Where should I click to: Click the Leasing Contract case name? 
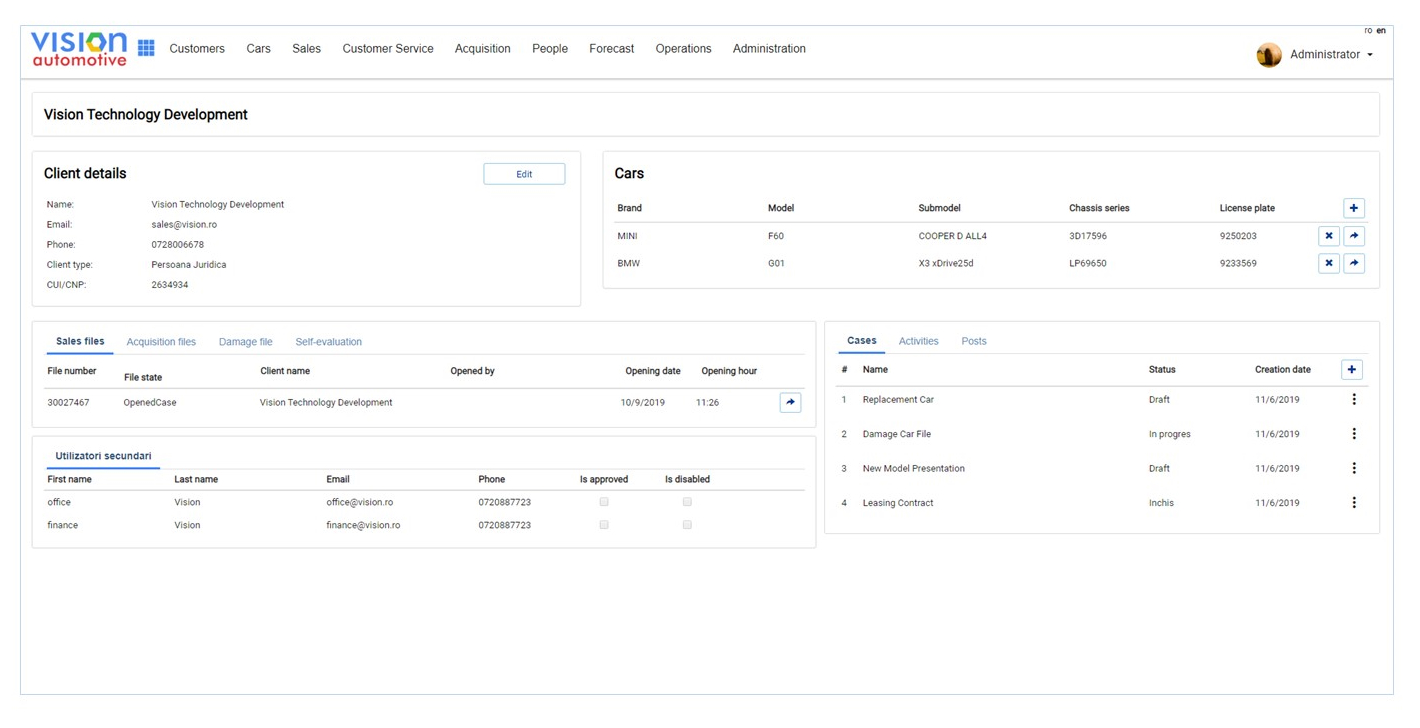(x=898, y=503)
